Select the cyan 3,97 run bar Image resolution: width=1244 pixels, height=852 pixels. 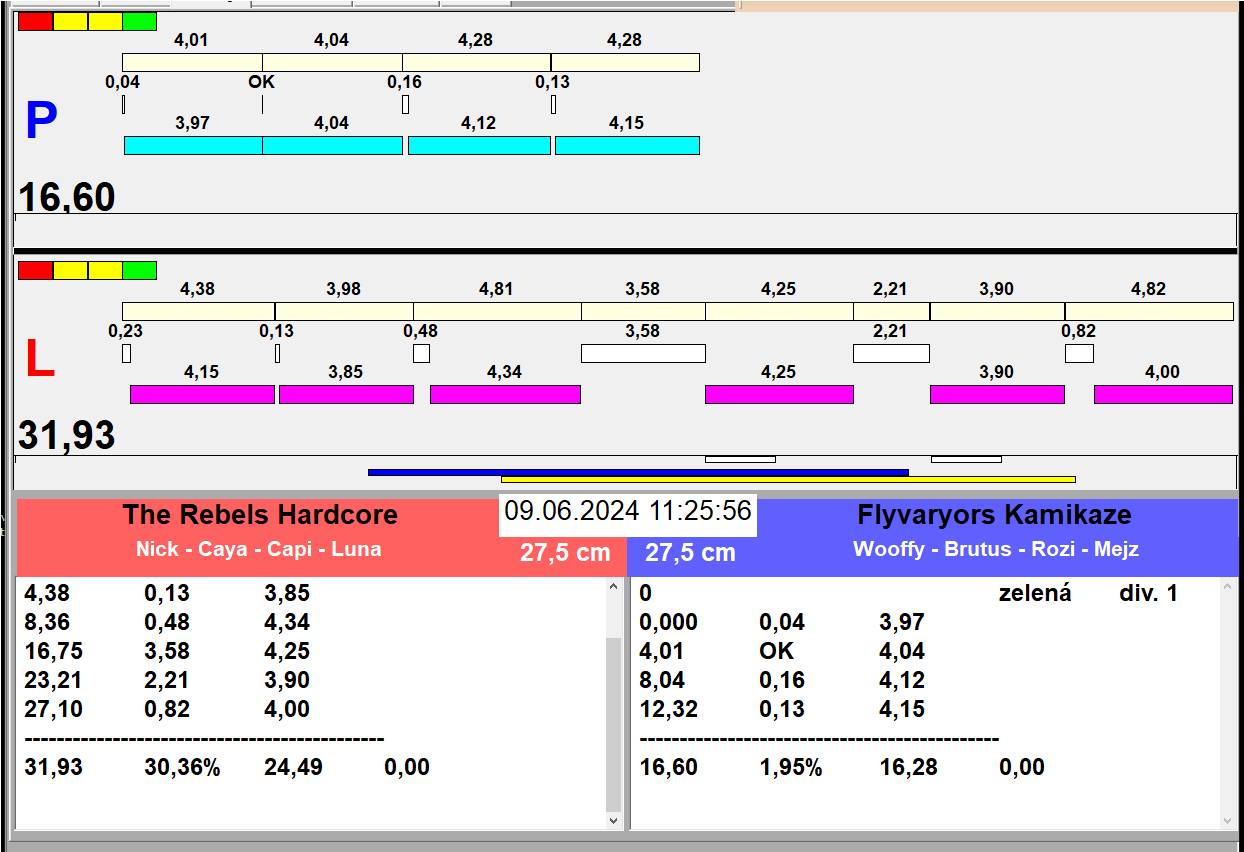pyautogui.click(x=193, y=145)
